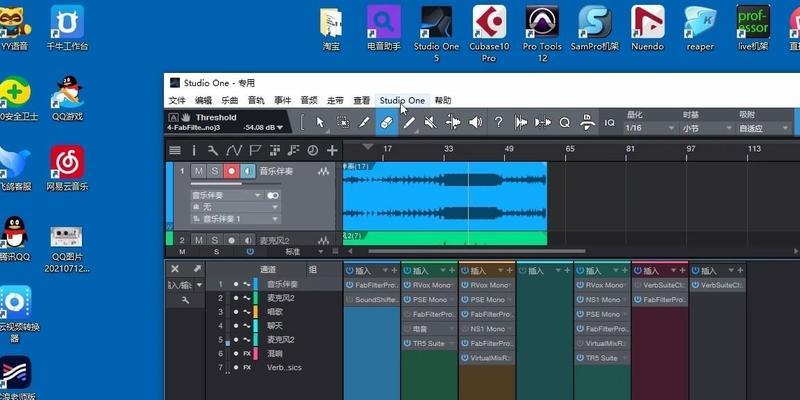Adjust track 1 volume slider
This screenshot has height=400, width=800.
pyautogui.click(x=236, y=184)
